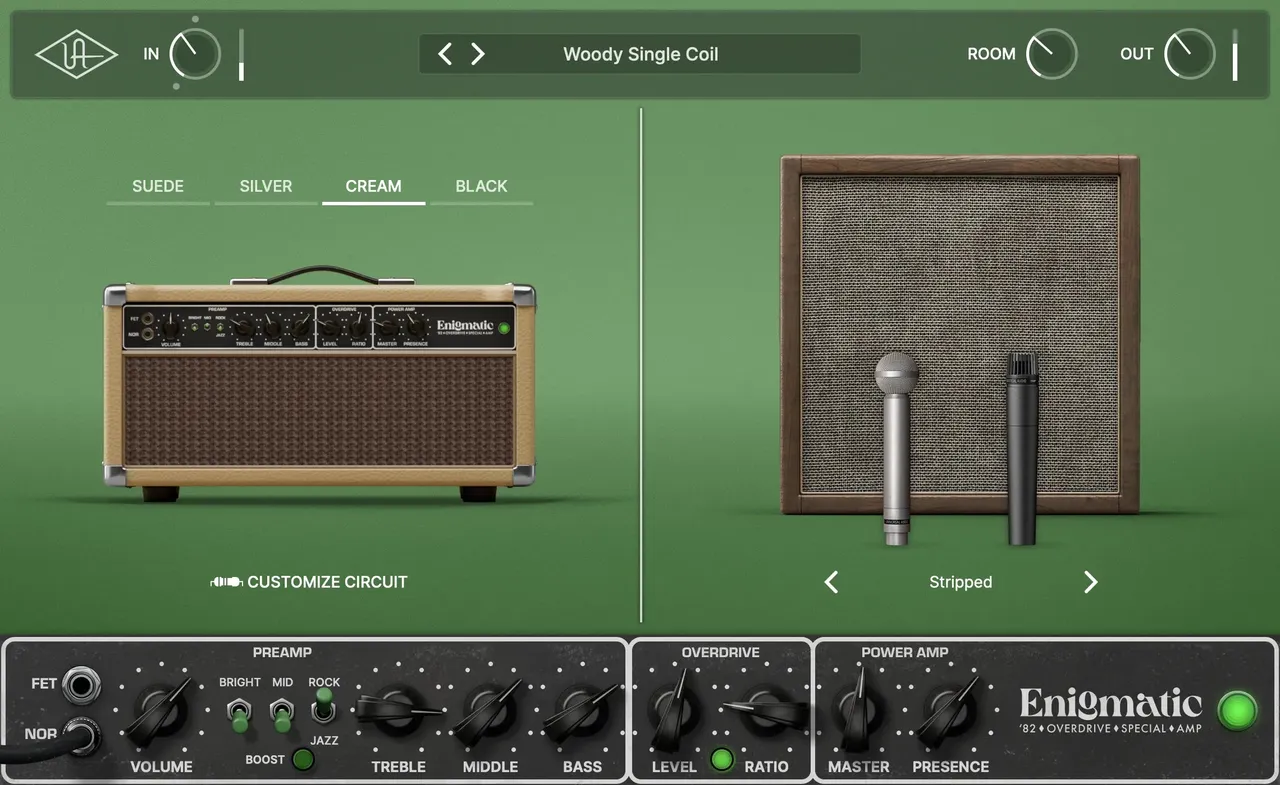Click the OUT level knob
1280x785 pixels.
click(x=1189, y=54)
